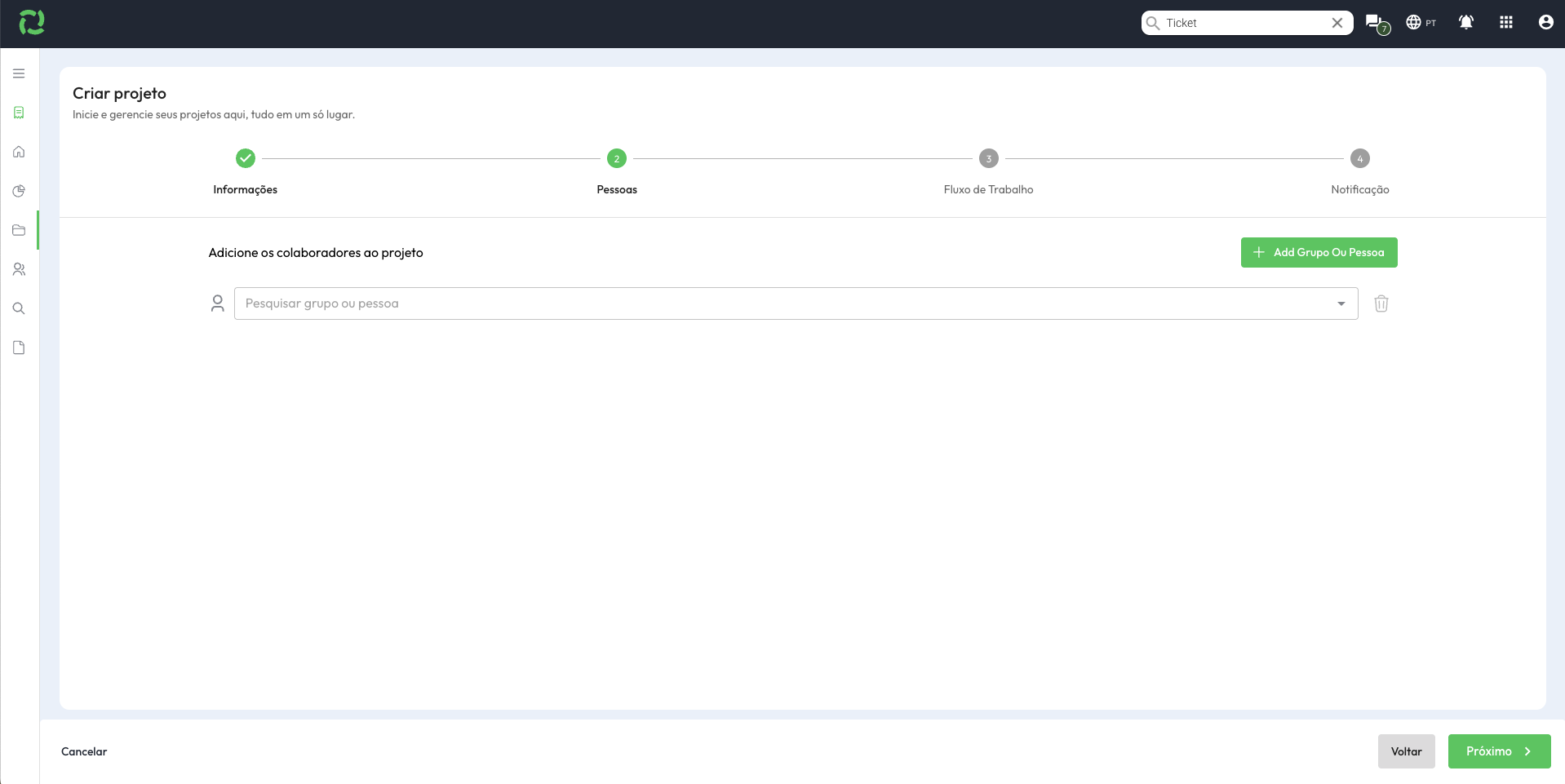Viewport: 1565px width, 784px height.
Task: Select the folder projects icon in sidebar
Action: coord(19,230)
